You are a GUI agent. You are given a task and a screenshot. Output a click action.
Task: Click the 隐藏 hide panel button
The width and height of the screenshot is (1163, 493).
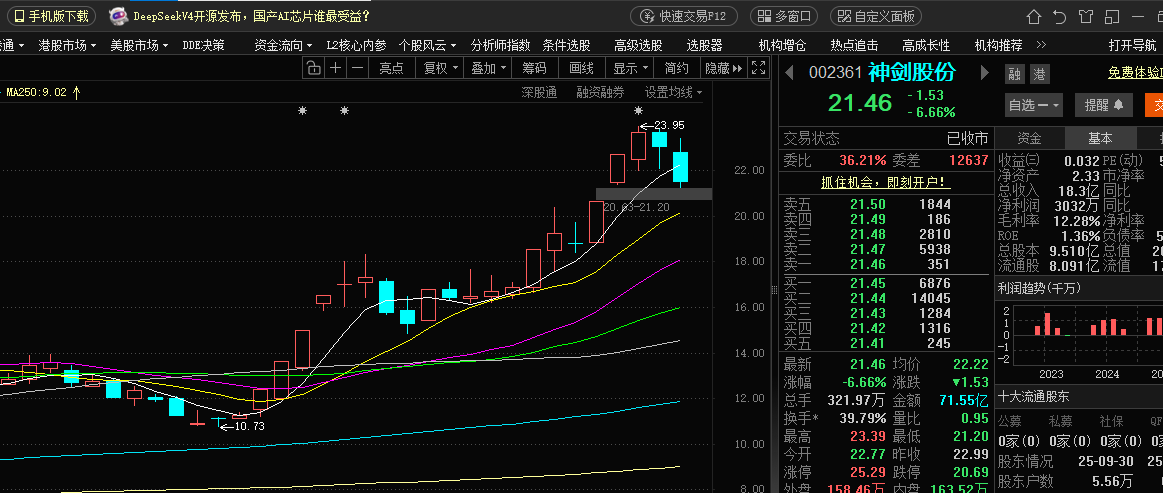(723, 68)
